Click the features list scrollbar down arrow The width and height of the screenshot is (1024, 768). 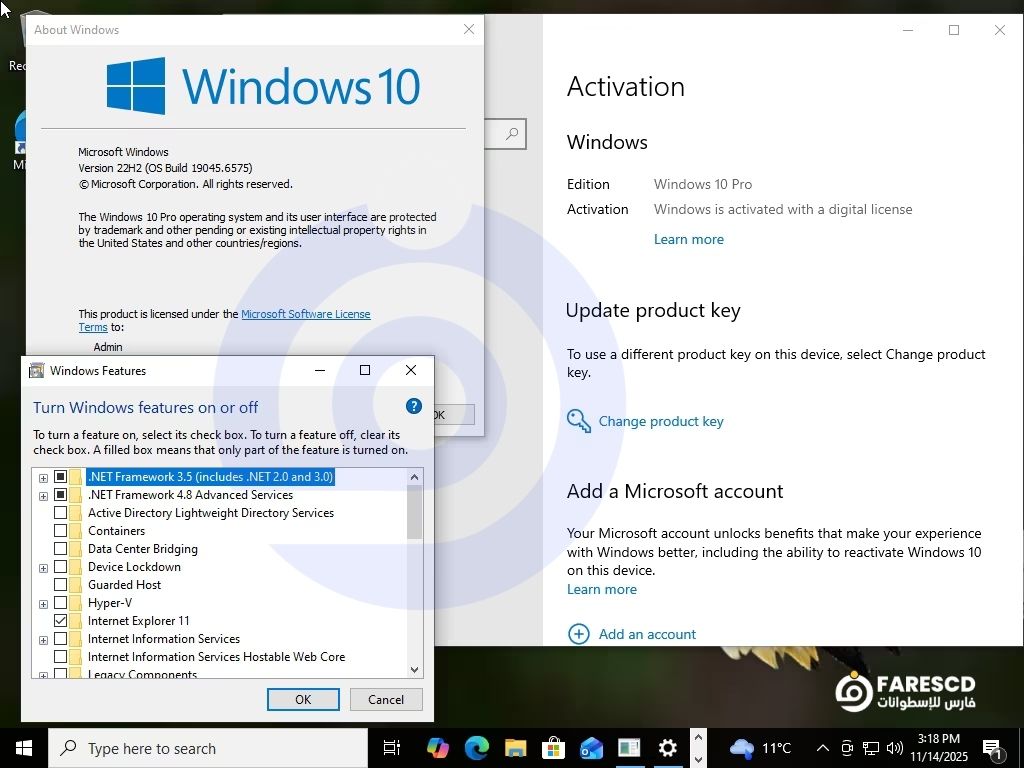pyautogui.click(x=414, y=669)
